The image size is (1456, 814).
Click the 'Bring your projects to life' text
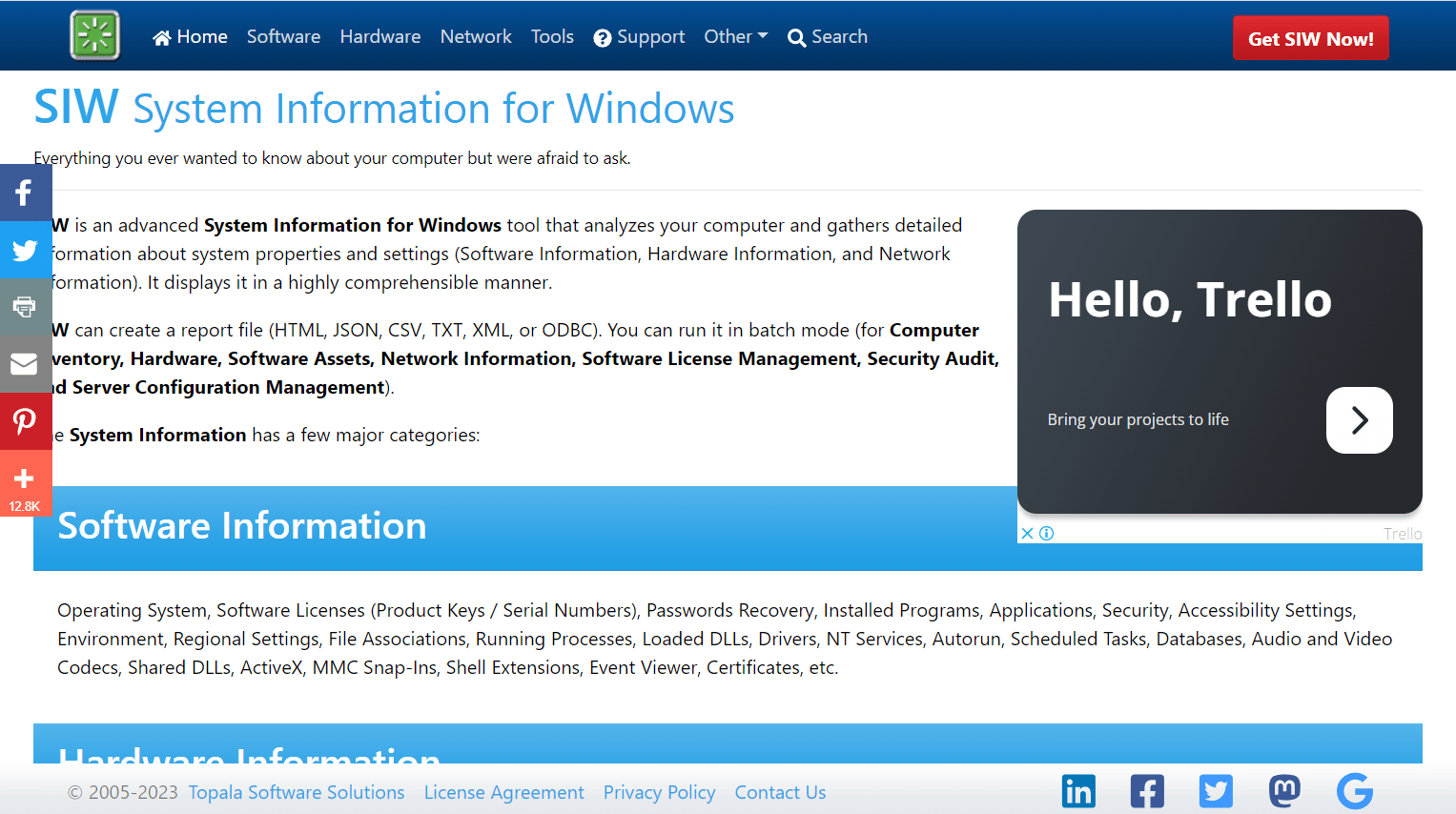pos(1138,420)
